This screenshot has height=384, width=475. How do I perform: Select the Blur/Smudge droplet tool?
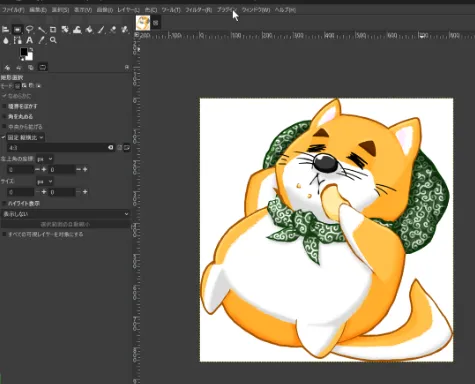[5, 40]
